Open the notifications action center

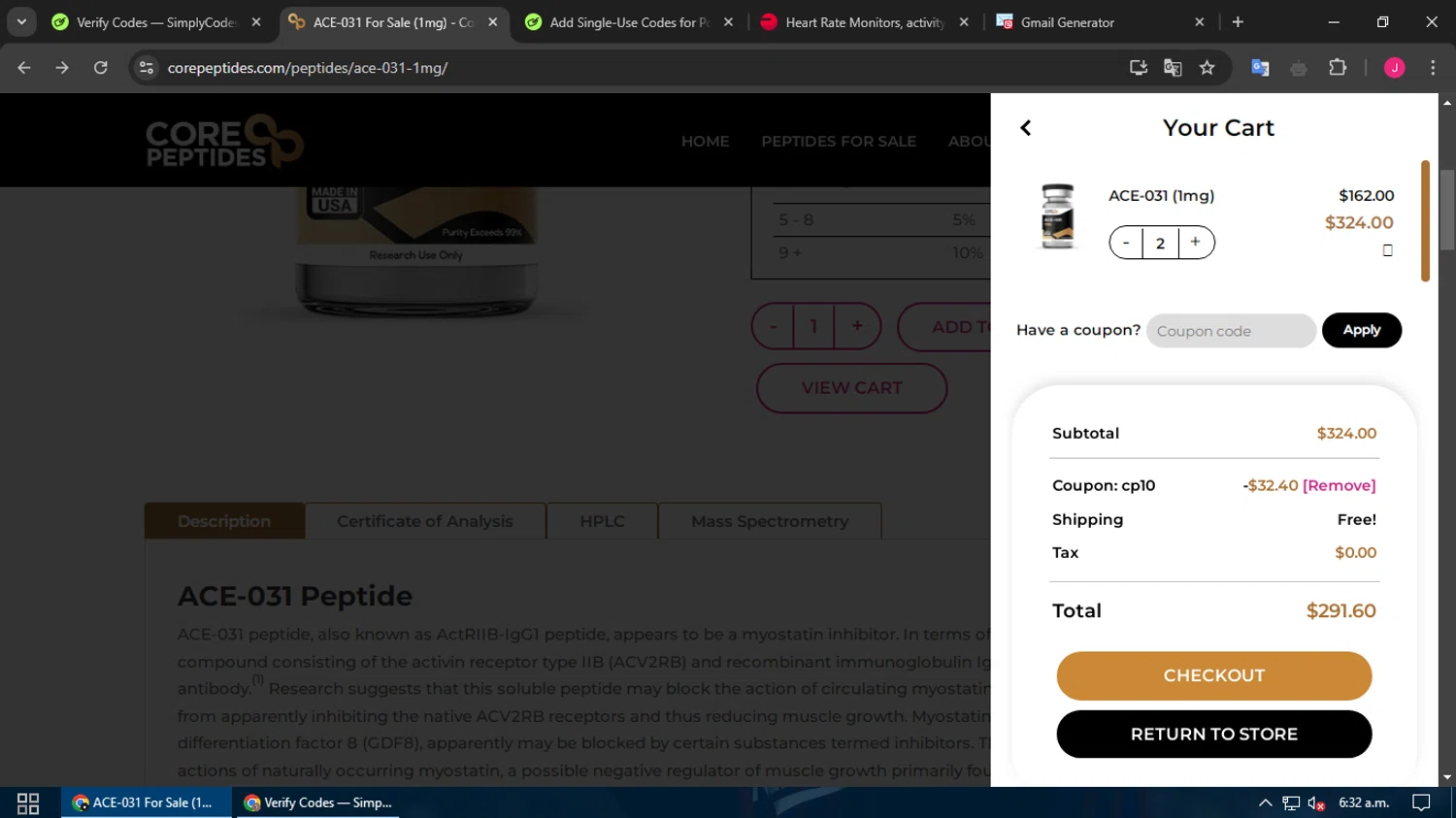click(x=1421, y=802)
